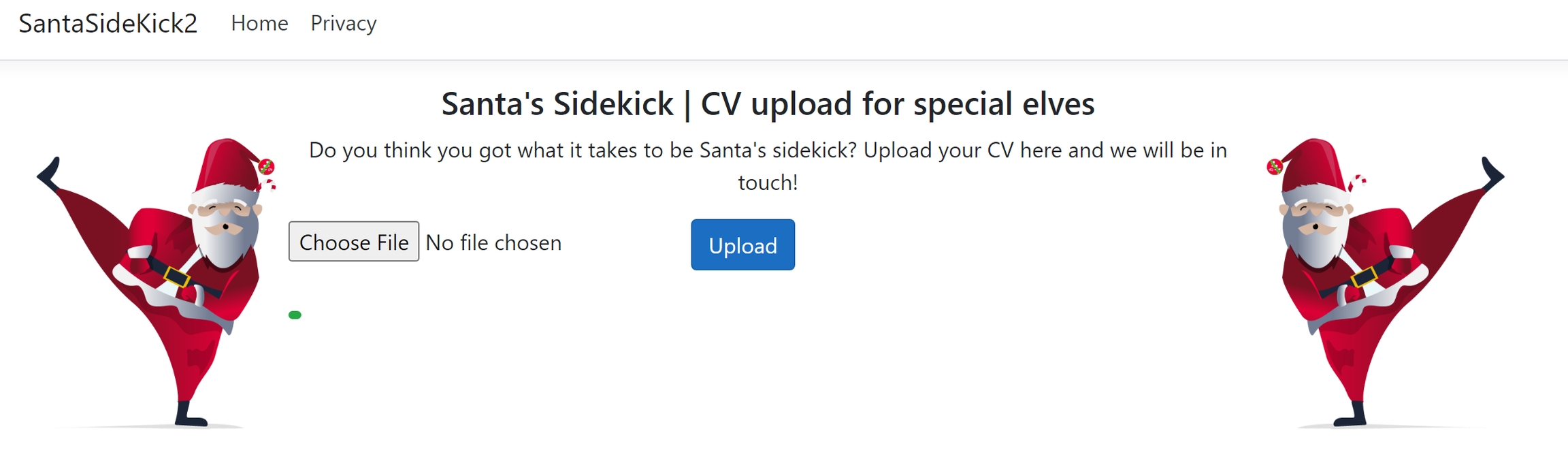Click the right Santa's yellow belt buckle
This screenshot has width=1568, height=461.
pyautogui.click(x=1364, y=277)
